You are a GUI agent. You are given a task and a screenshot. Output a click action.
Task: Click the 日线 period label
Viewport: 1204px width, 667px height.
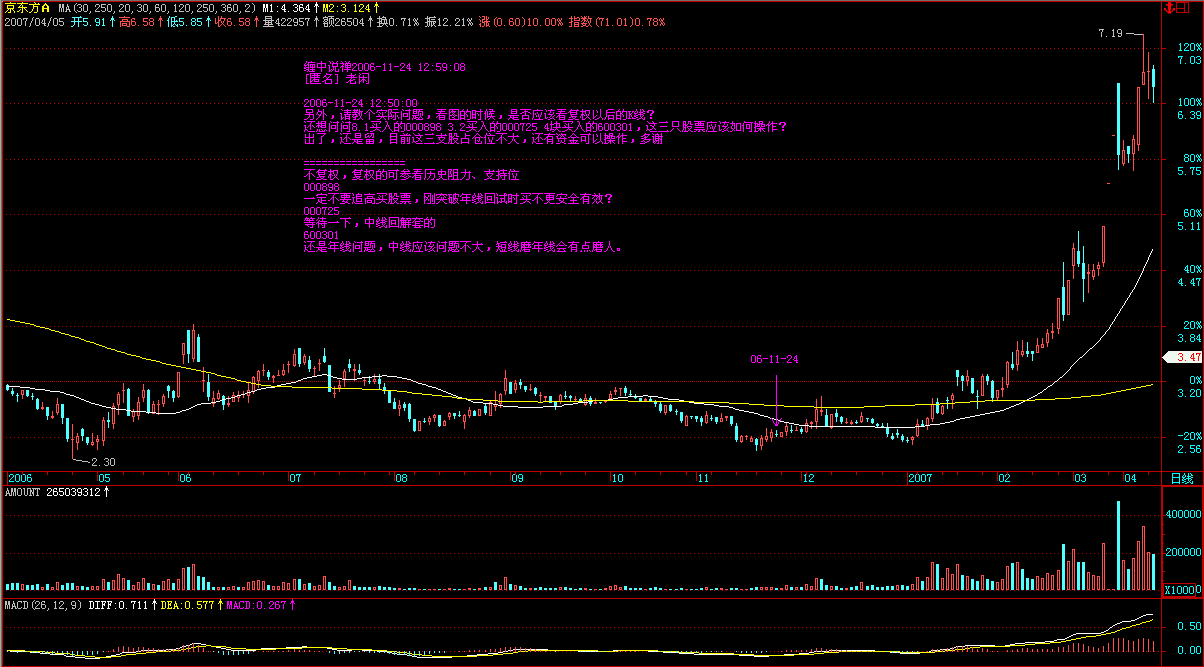click(1182, 479)
